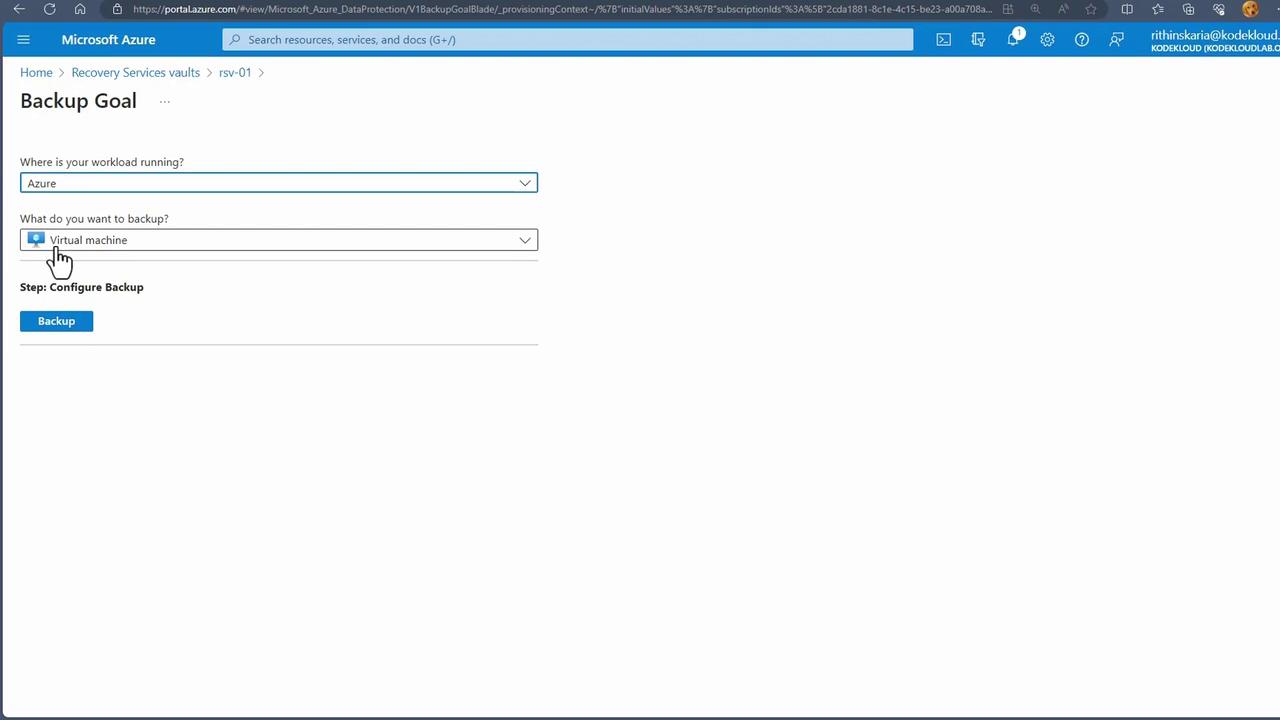Click 'What do you want to backup?' label
Screen dimensions: 1280x720
(94, 219)
